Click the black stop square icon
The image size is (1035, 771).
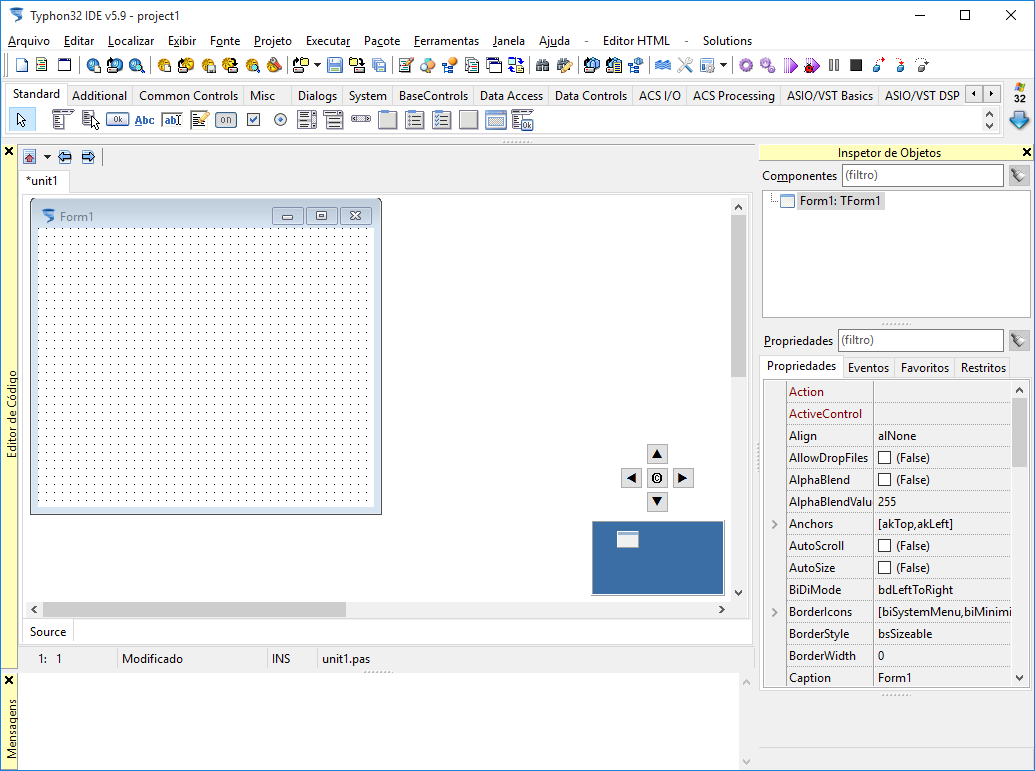[855, 65]
